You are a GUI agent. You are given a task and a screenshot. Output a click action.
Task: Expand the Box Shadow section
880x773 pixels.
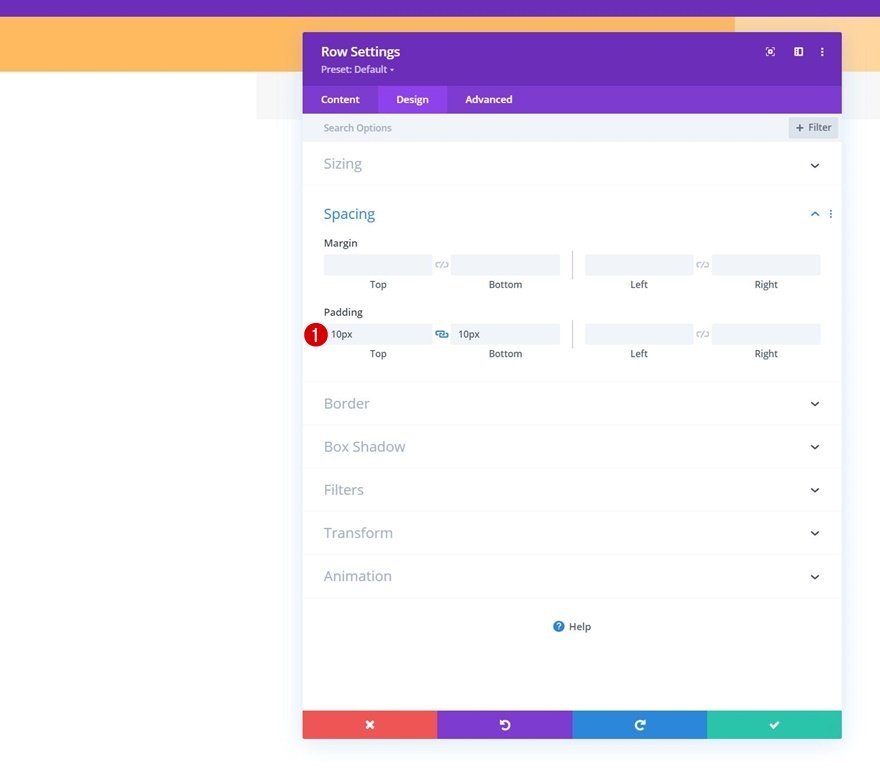pyautogui.click(x=572, y=447)
